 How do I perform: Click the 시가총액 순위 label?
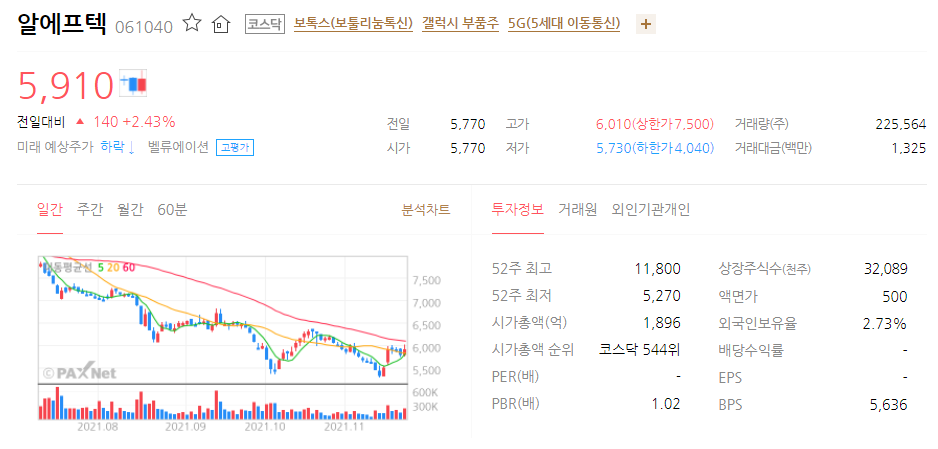532,350
